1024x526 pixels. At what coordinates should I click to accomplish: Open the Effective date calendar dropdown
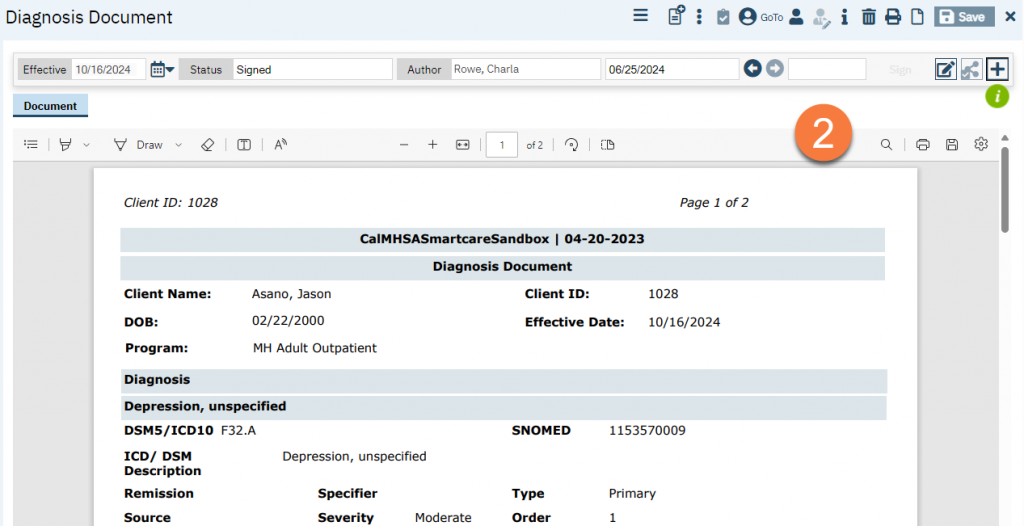162,70
